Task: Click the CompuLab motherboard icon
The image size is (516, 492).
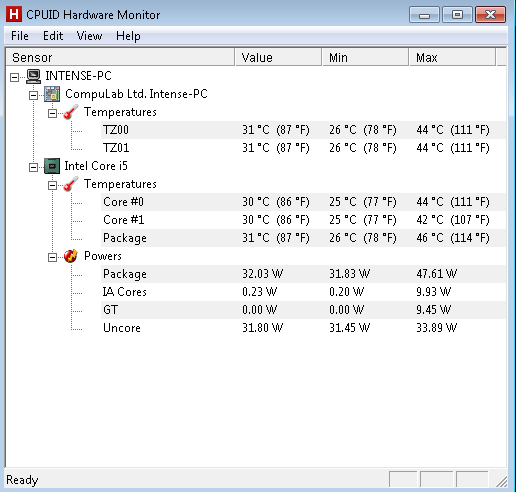Action: pos(52,94)
